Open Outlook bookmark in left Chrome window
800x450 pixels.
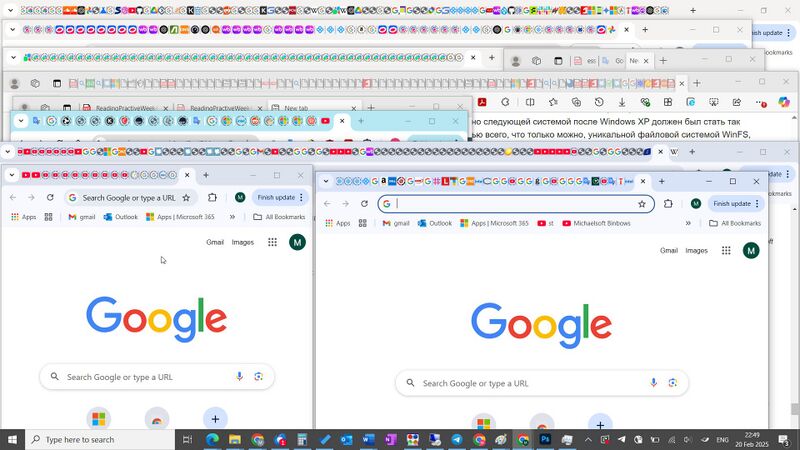[120, 217]
